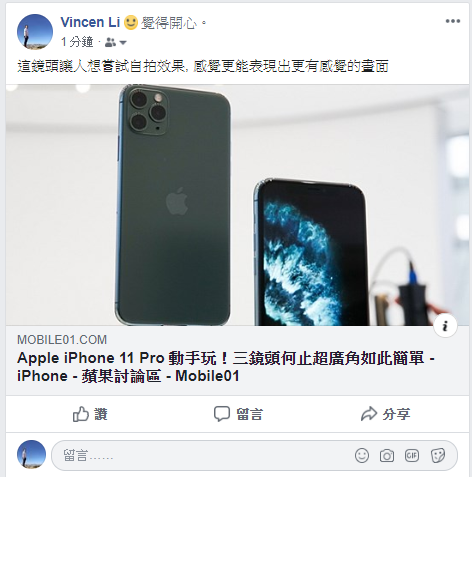Click the link info 'i' icon
The image size is (472, 585).
[445, 326]
